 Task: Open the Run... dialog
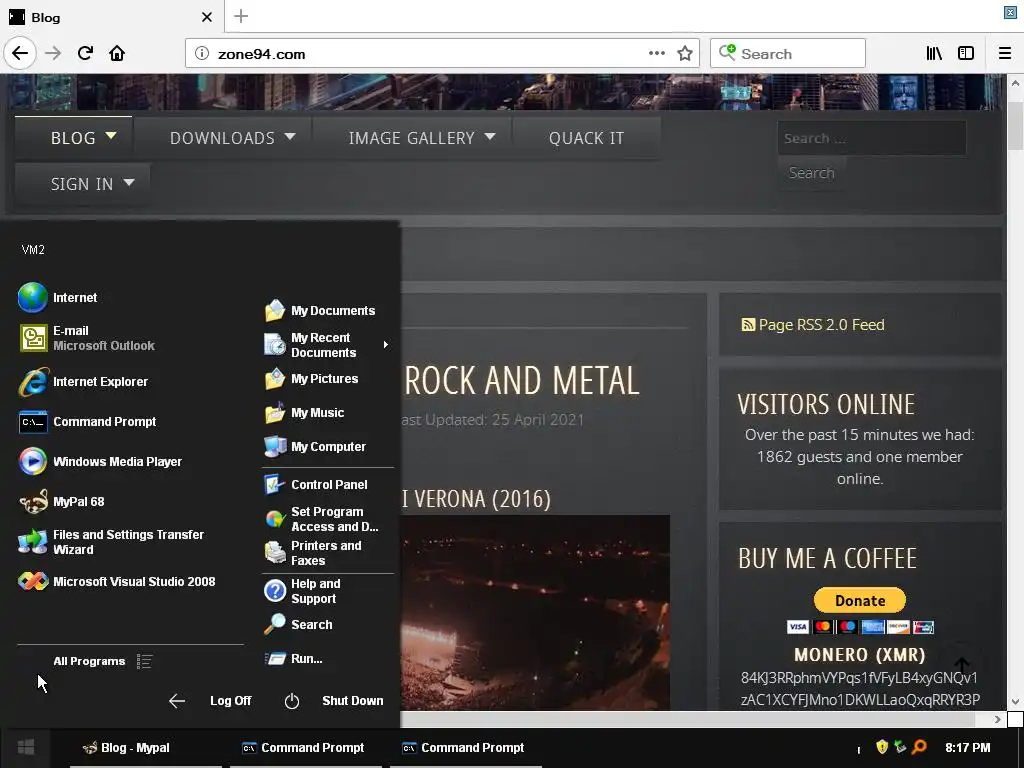(x=293, y=659)
